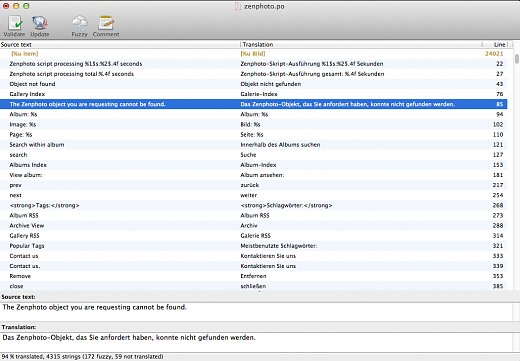Click translation 'schließen'
Image resolution: width=520 pixels, height=361 pixels.
click(x=253, y=286)
